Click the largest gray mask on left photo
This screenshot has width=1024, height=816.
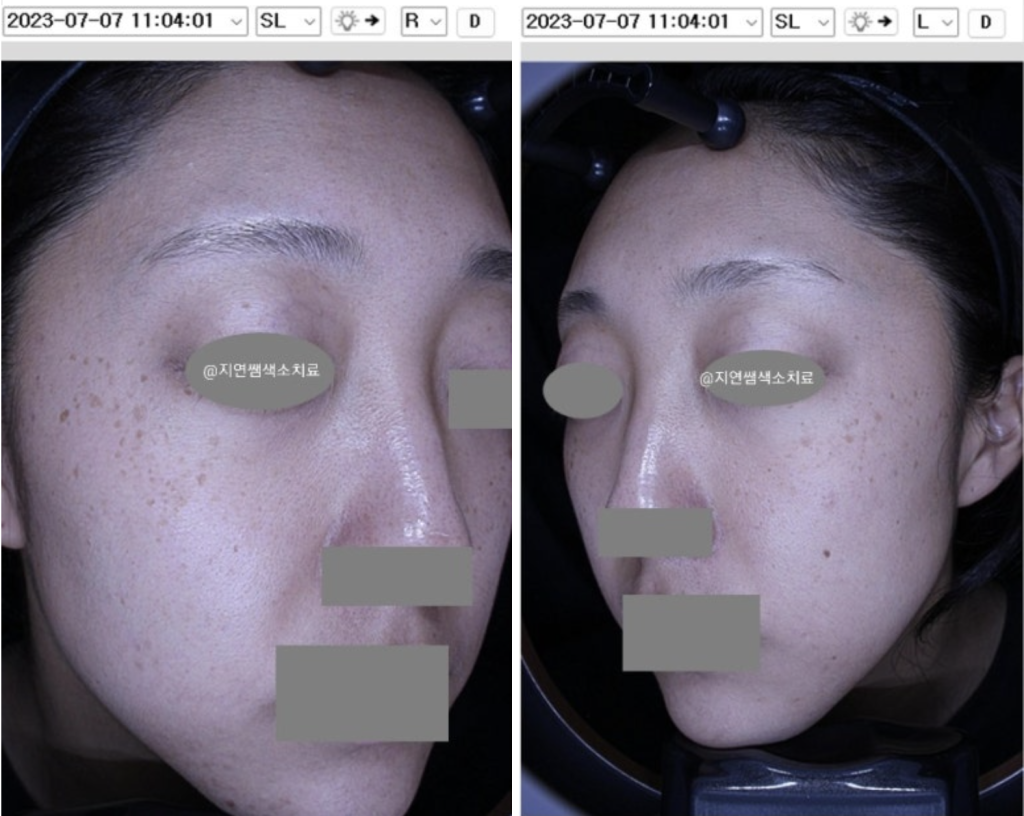pyautogui.click(x=362, y=693)
